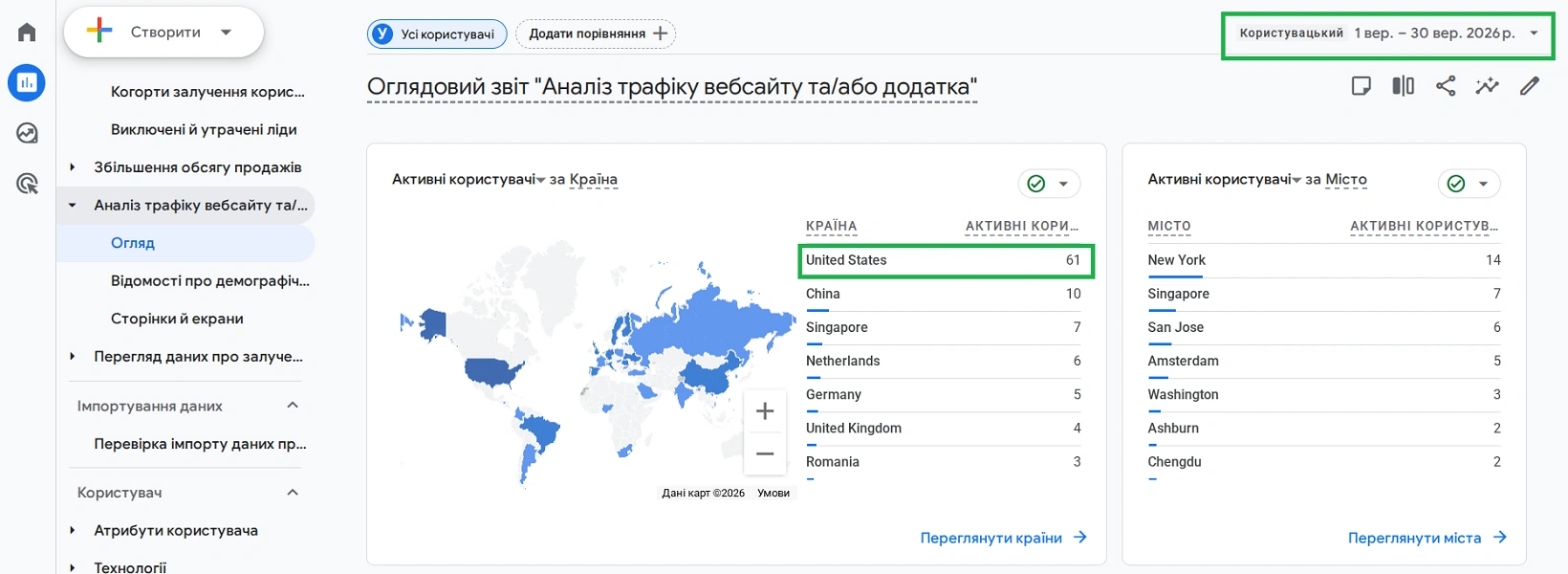
Task: Select the Germany row
Action: pyautogui.click(x=943, y=394)
